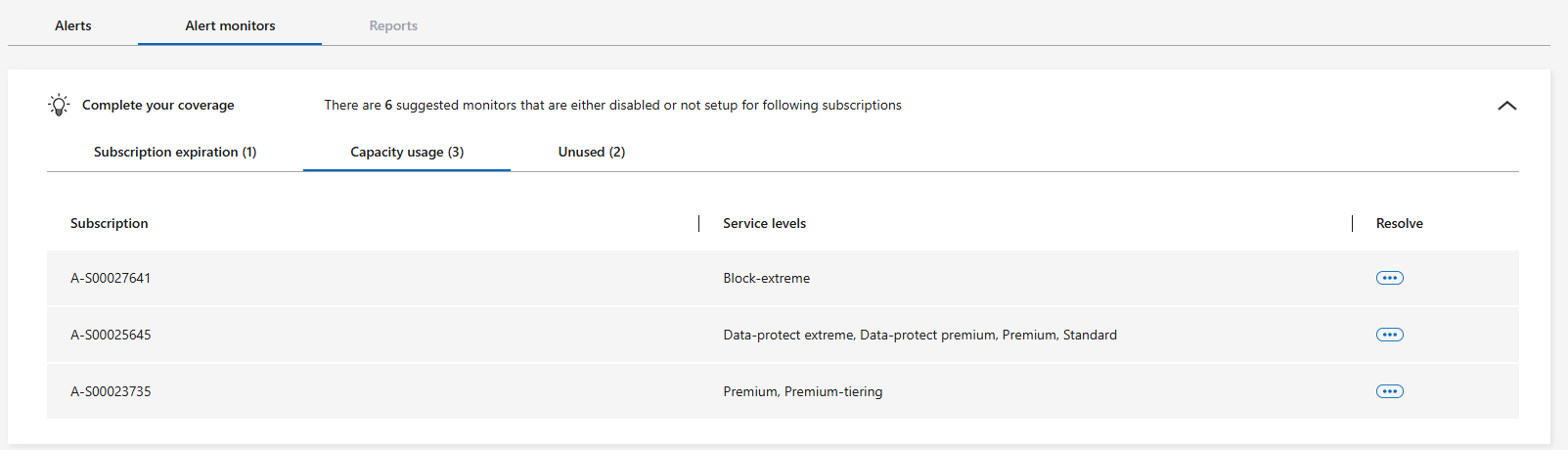1568x450 pixels.
Task: Click the Subscription column header
Action: [x=110, y=223]
